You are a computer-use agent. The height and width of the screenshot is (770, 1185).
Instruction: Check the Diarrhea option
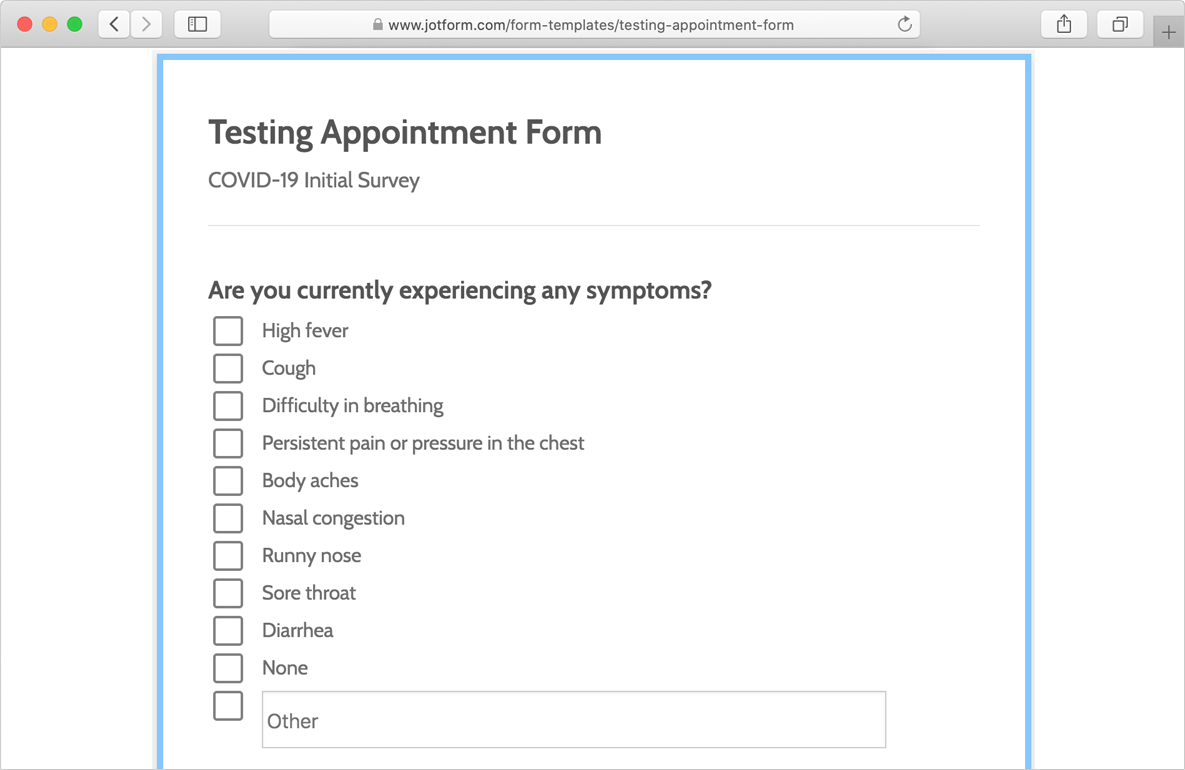click(x=228, y=631)
